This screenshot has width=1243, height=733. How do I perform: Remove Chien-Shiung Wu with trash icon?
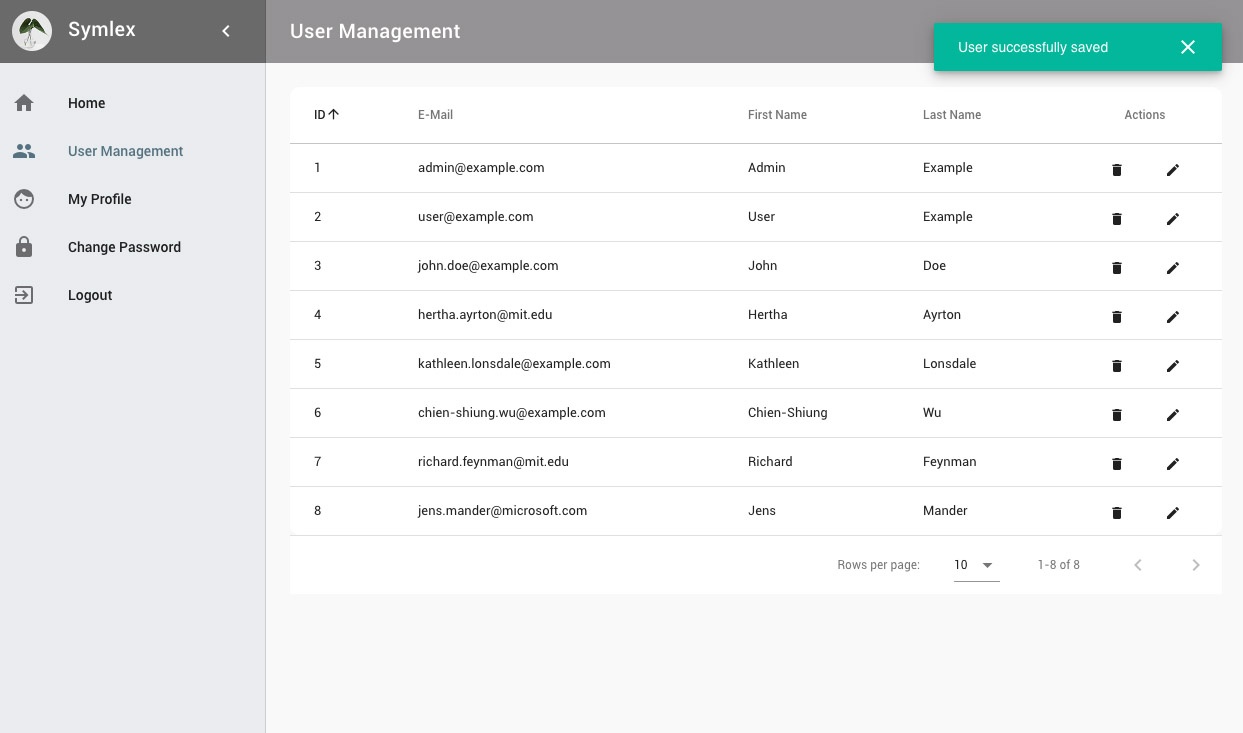coord(1117,415)
